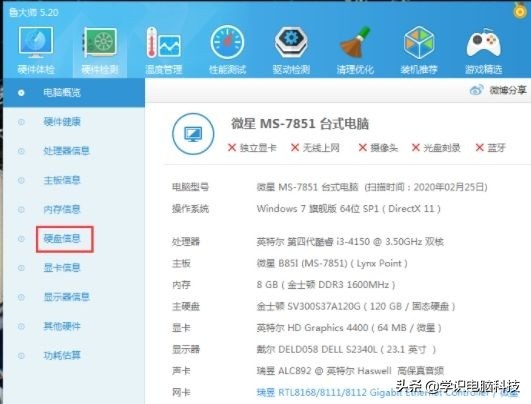The width and height of the screenshot is (531, 404).
Task: Click the bullet beside 显示器信息
Action: 21,297
